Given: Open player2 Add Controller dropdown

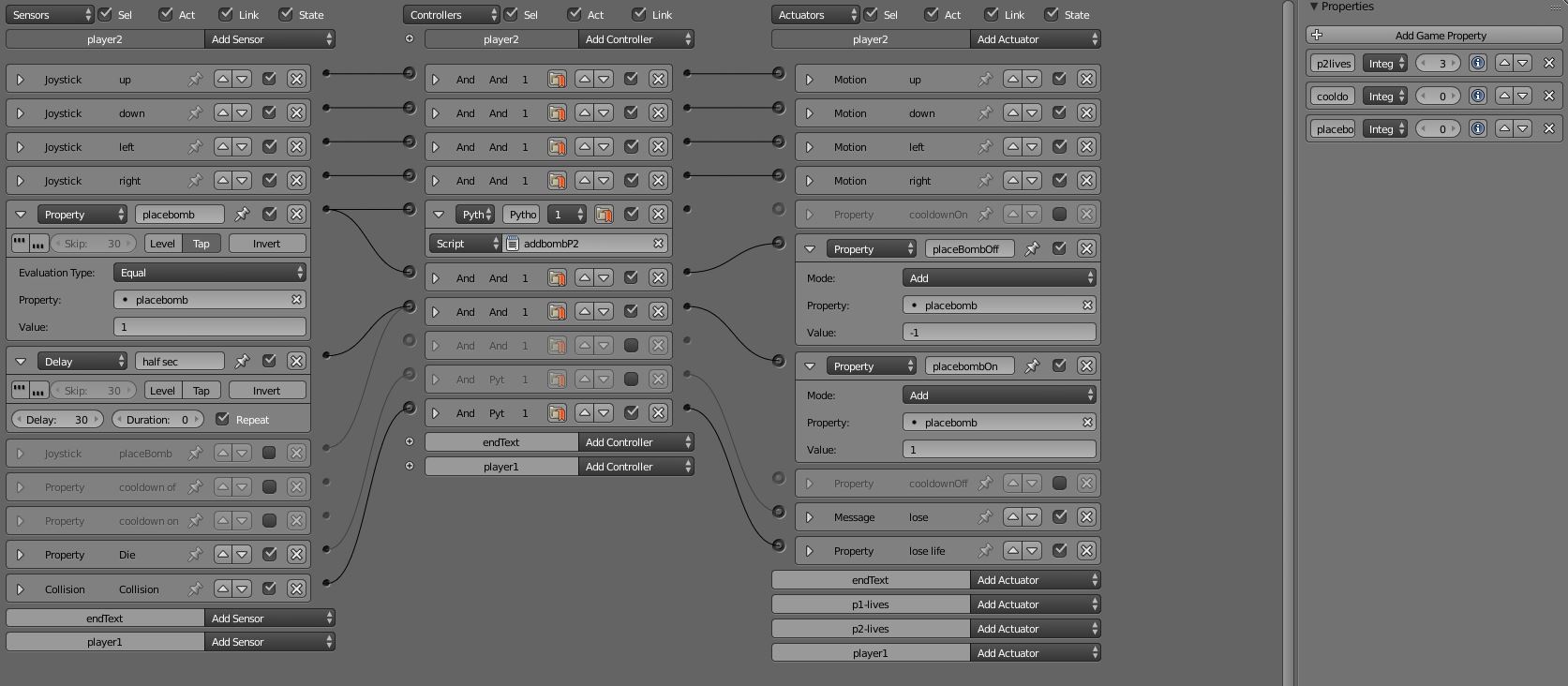Looking at the screenshot, I should coord(636,39).
